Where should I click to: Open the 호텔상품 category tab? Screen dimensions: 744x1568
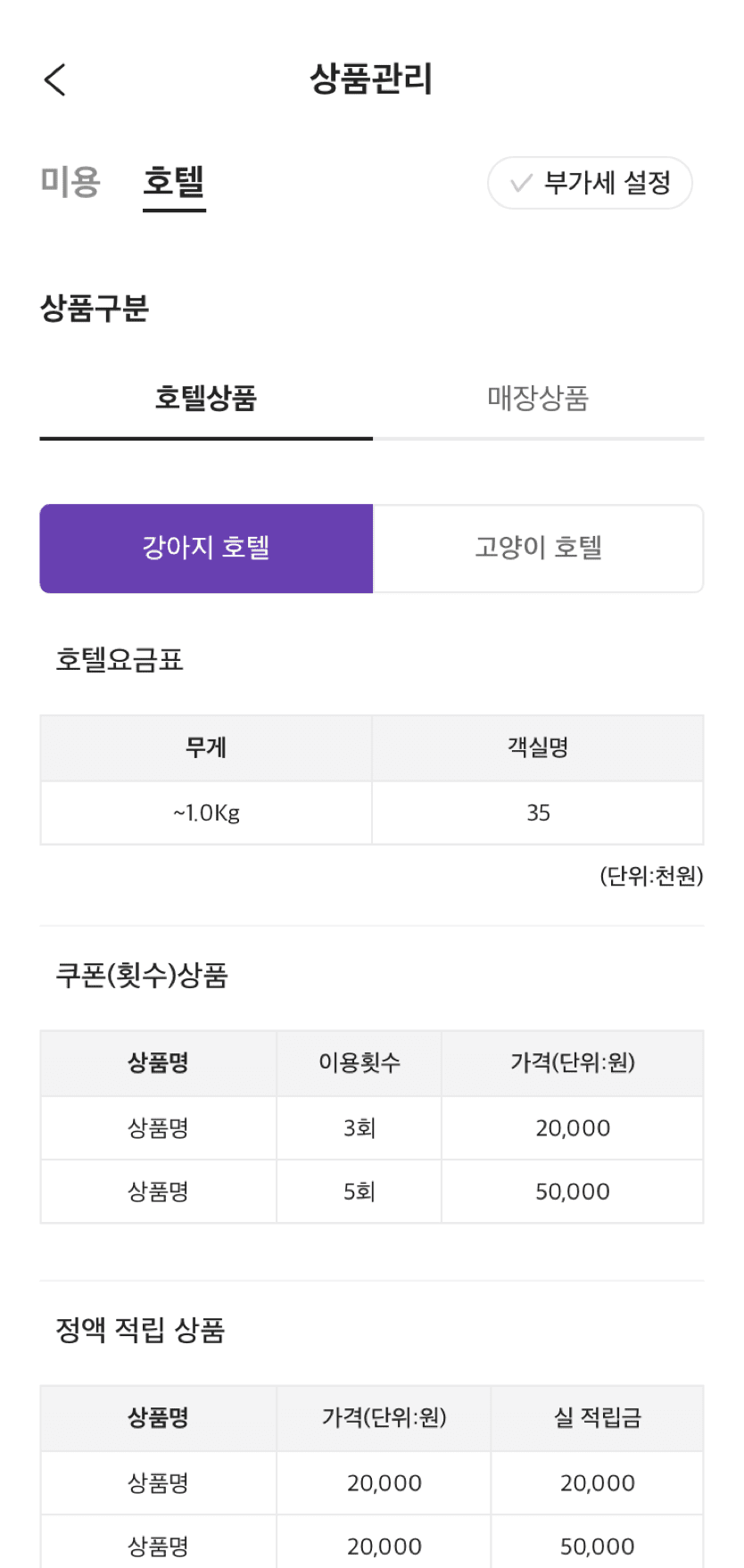[206, 398]
